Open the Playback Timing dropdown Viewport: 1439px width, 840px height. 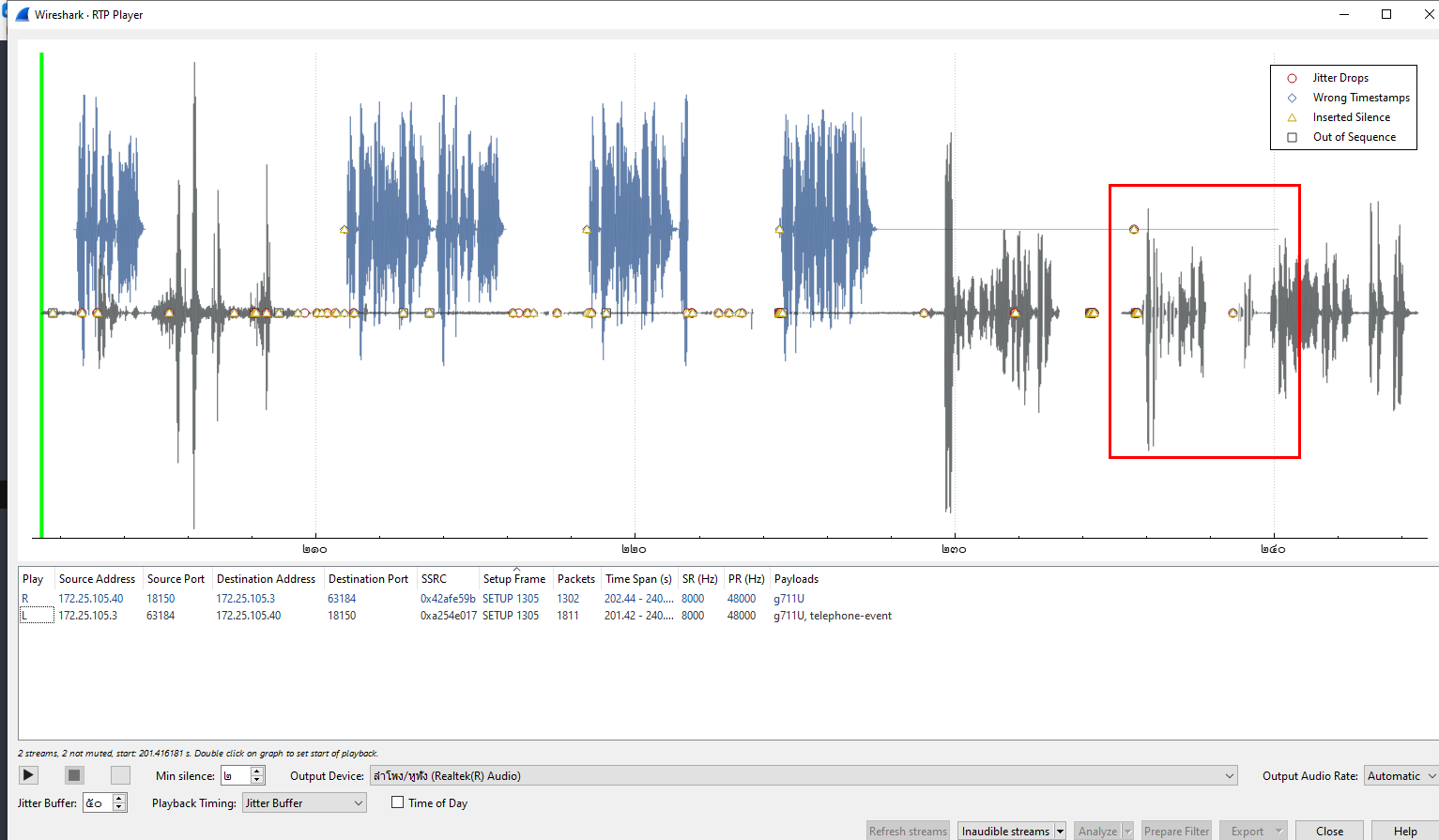pyautogui.click(x=304, y=803)
